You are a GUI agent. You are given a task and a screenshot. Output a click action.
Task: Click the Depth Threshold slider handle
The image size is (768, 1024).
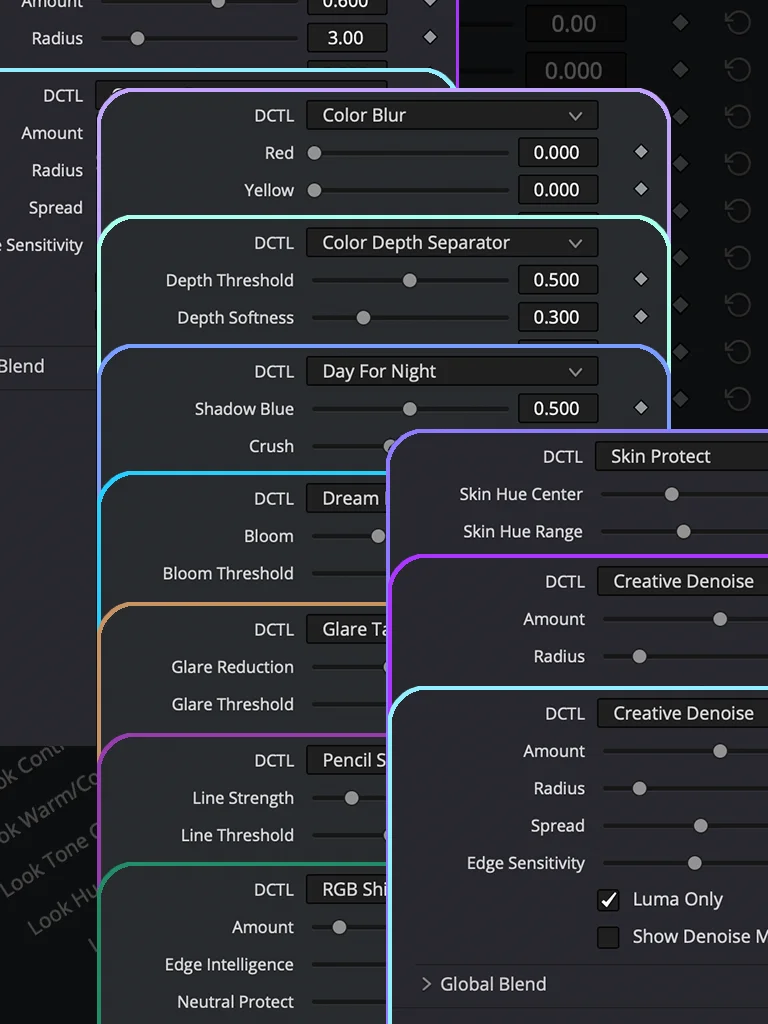(409, 280)
